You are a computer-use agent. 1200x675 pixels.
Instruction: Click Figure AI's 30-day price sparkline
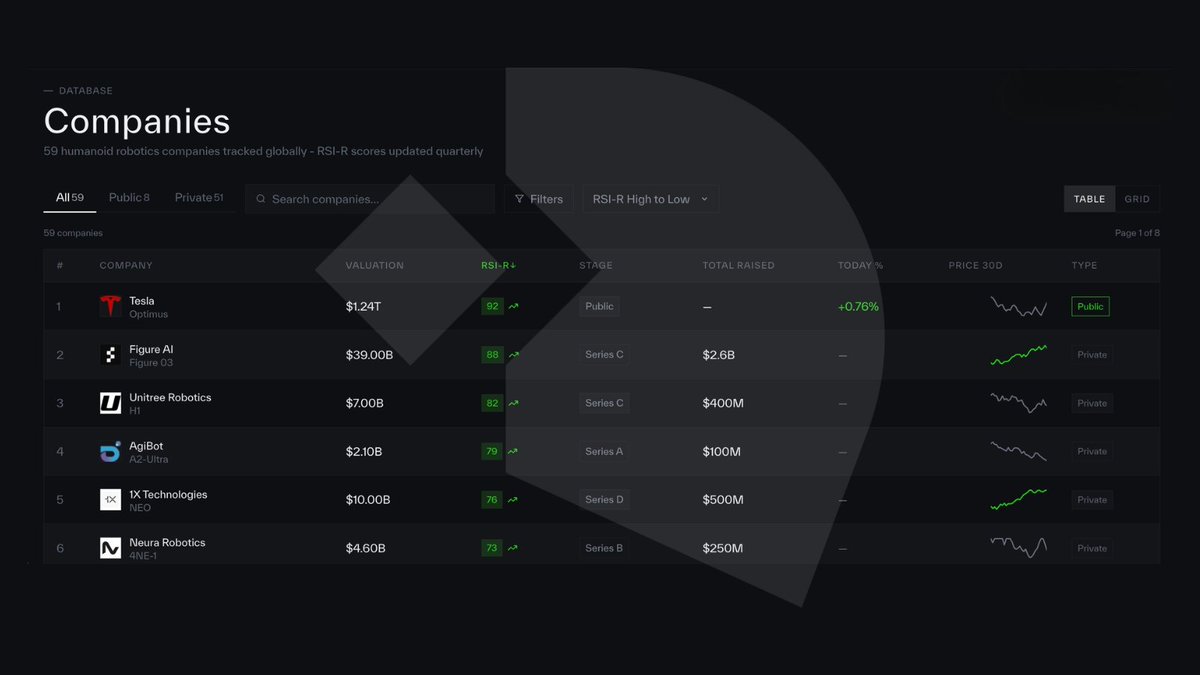[1019, 355]
